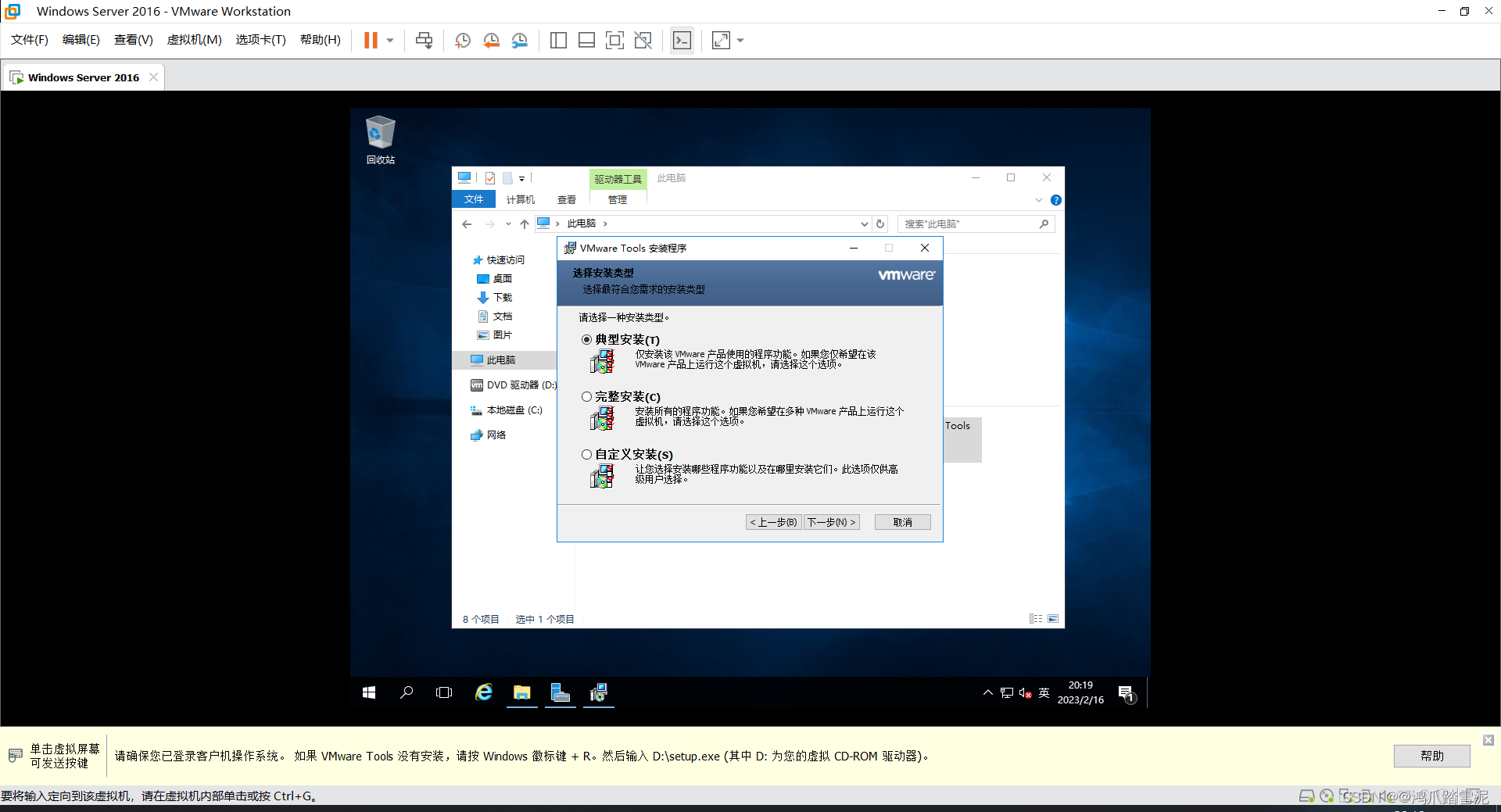Select DVD 驱动器 (D:) in navigation pane

coord(513,385)
